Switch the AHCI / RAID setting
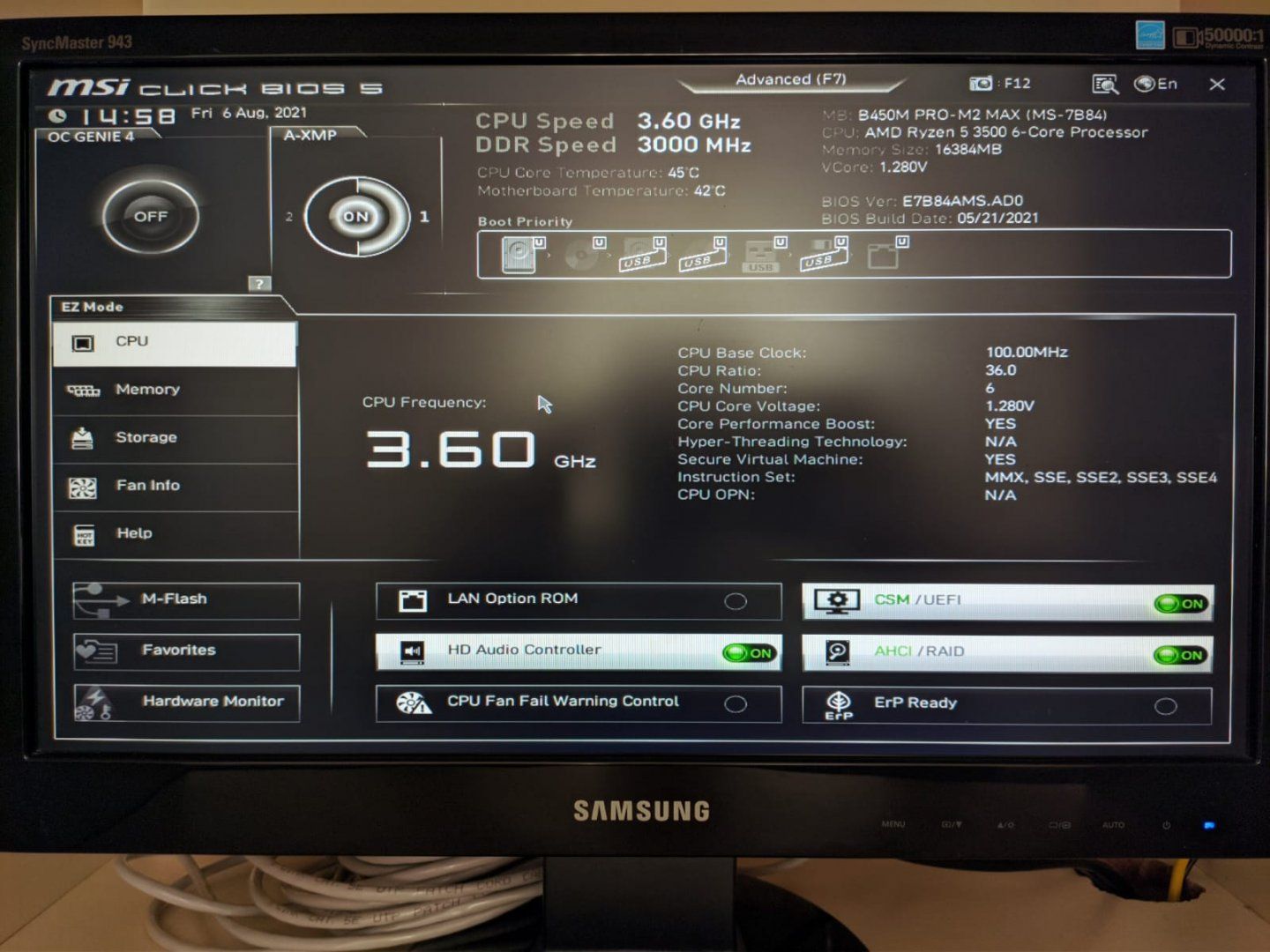The width and height of the screenshot is (1270, 952). (x=1007, y=653)
